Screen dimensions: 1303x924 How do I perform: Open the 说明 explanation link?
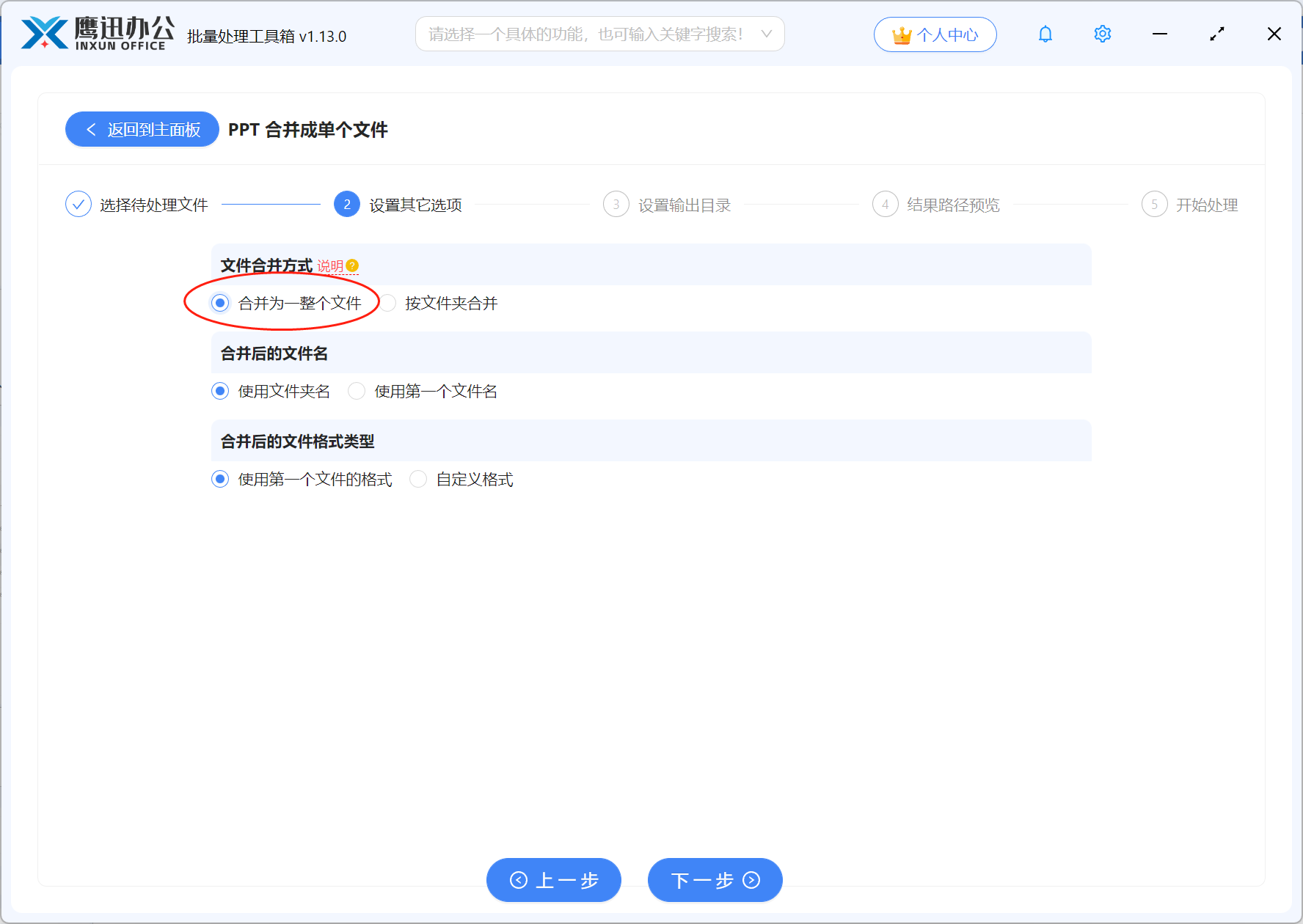332,265
